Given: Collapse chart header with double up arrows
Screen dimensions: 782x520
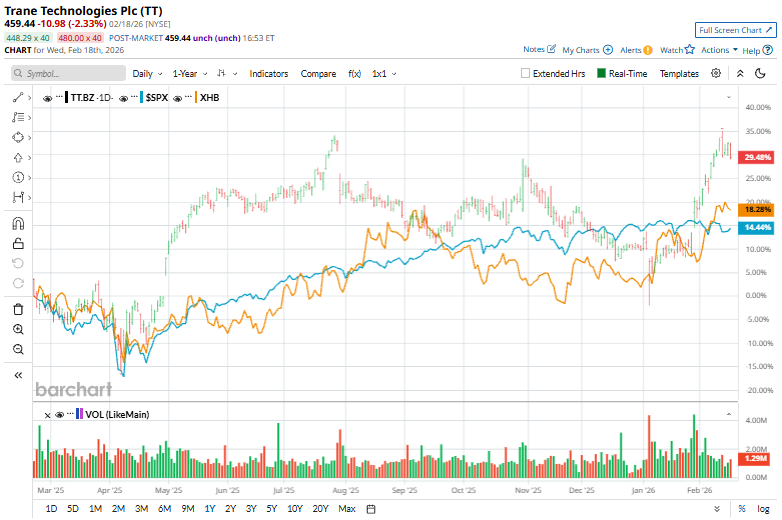Looking at the screenshot, I should [740, 73].
